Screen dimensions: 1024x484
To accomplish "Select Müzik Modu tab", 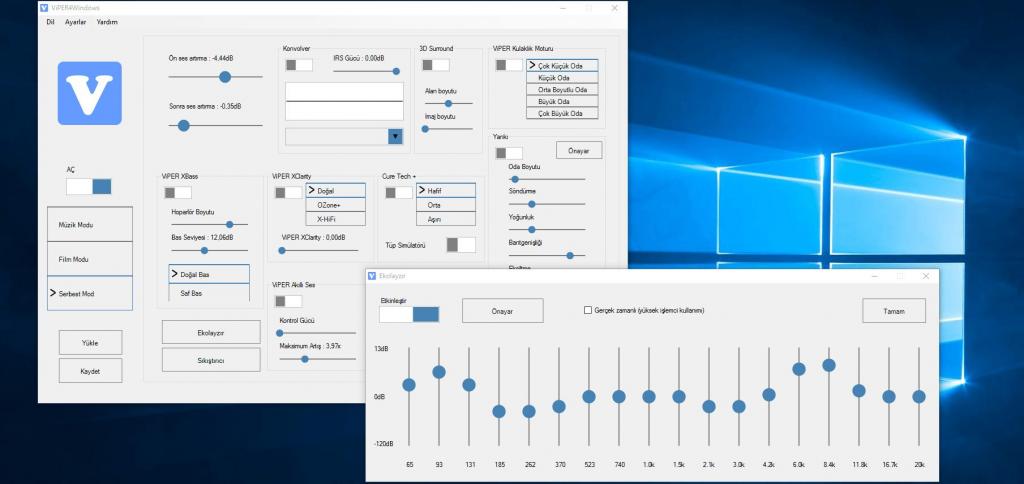I will point(90,225).
